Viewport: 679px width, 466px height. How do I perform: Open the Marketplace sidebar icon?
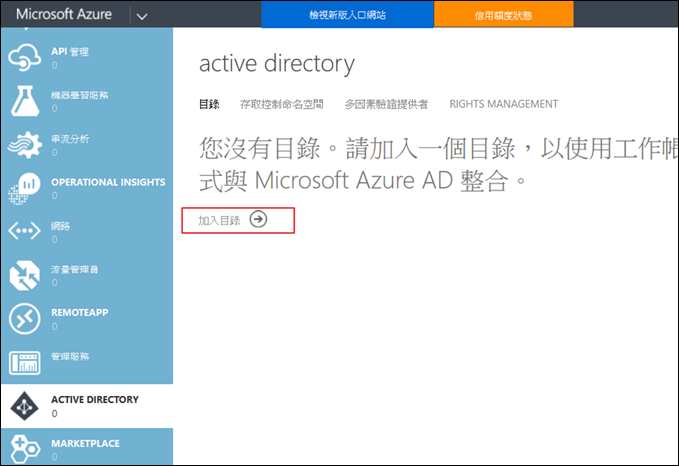[24, 447]
